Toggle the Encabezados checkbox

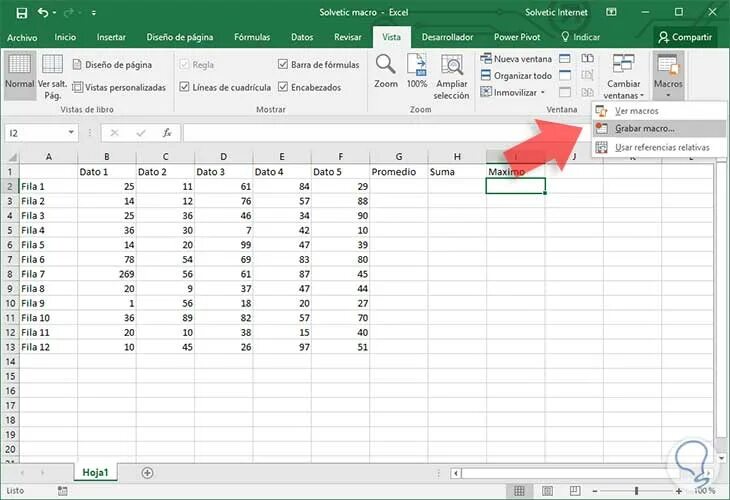tap(309, 87)
